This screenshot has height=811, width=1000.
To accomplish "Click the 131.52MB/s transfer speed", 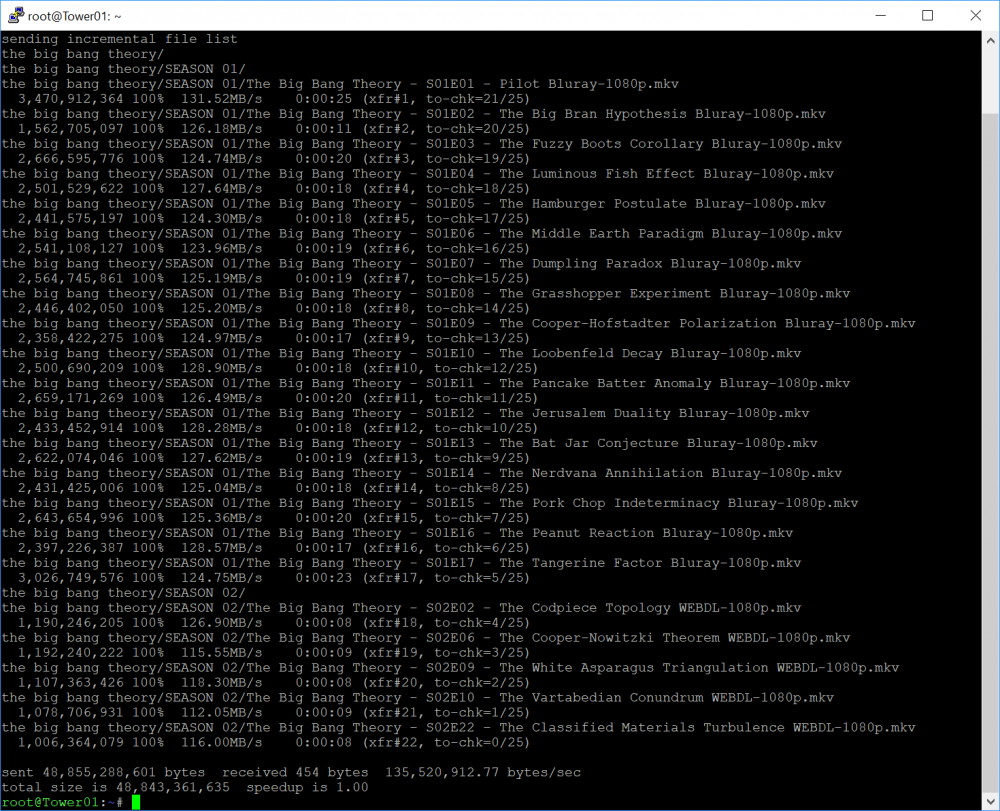I will [x=221, y=99].
